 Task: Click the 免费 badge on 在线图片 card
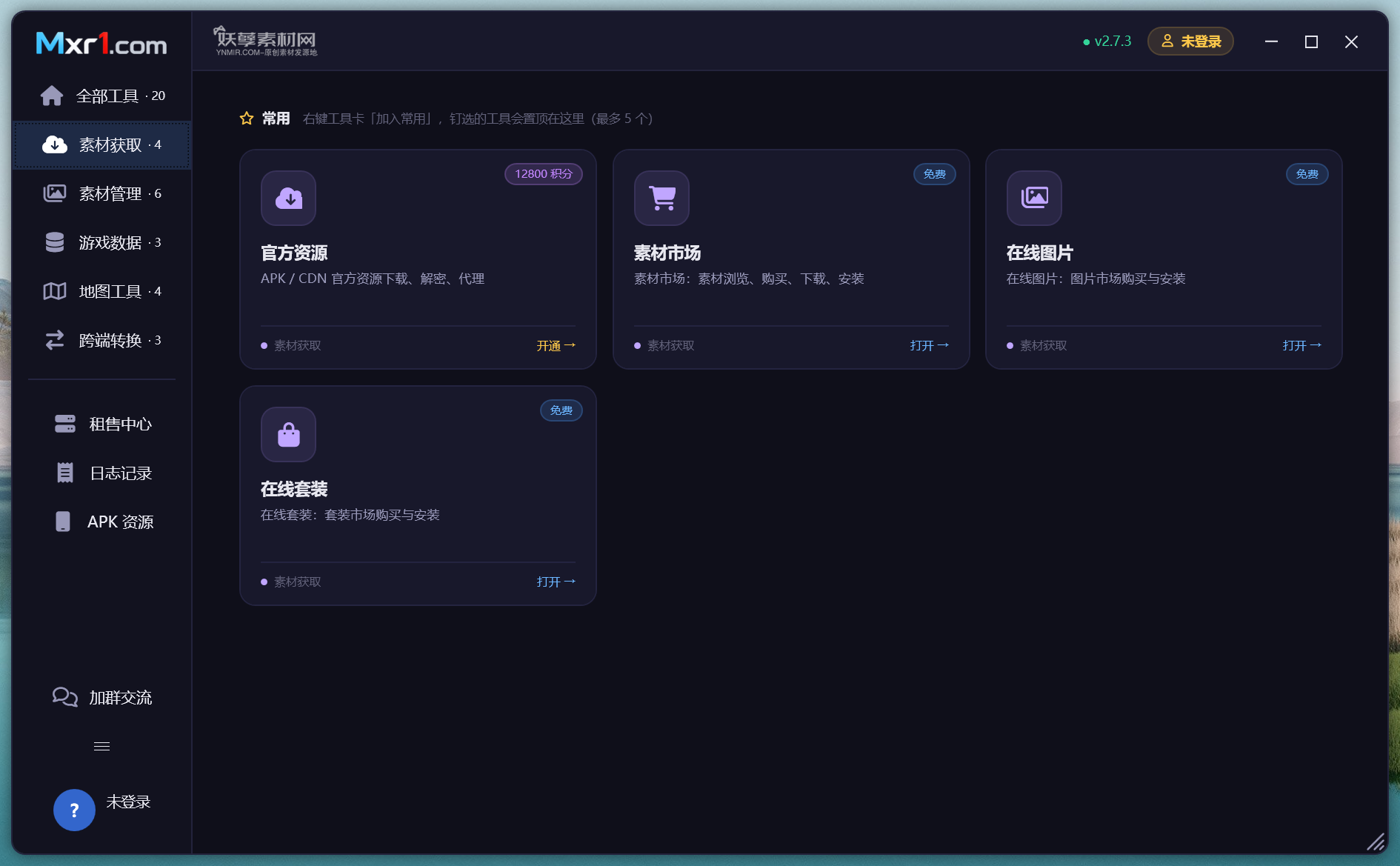click(1307, 174)
